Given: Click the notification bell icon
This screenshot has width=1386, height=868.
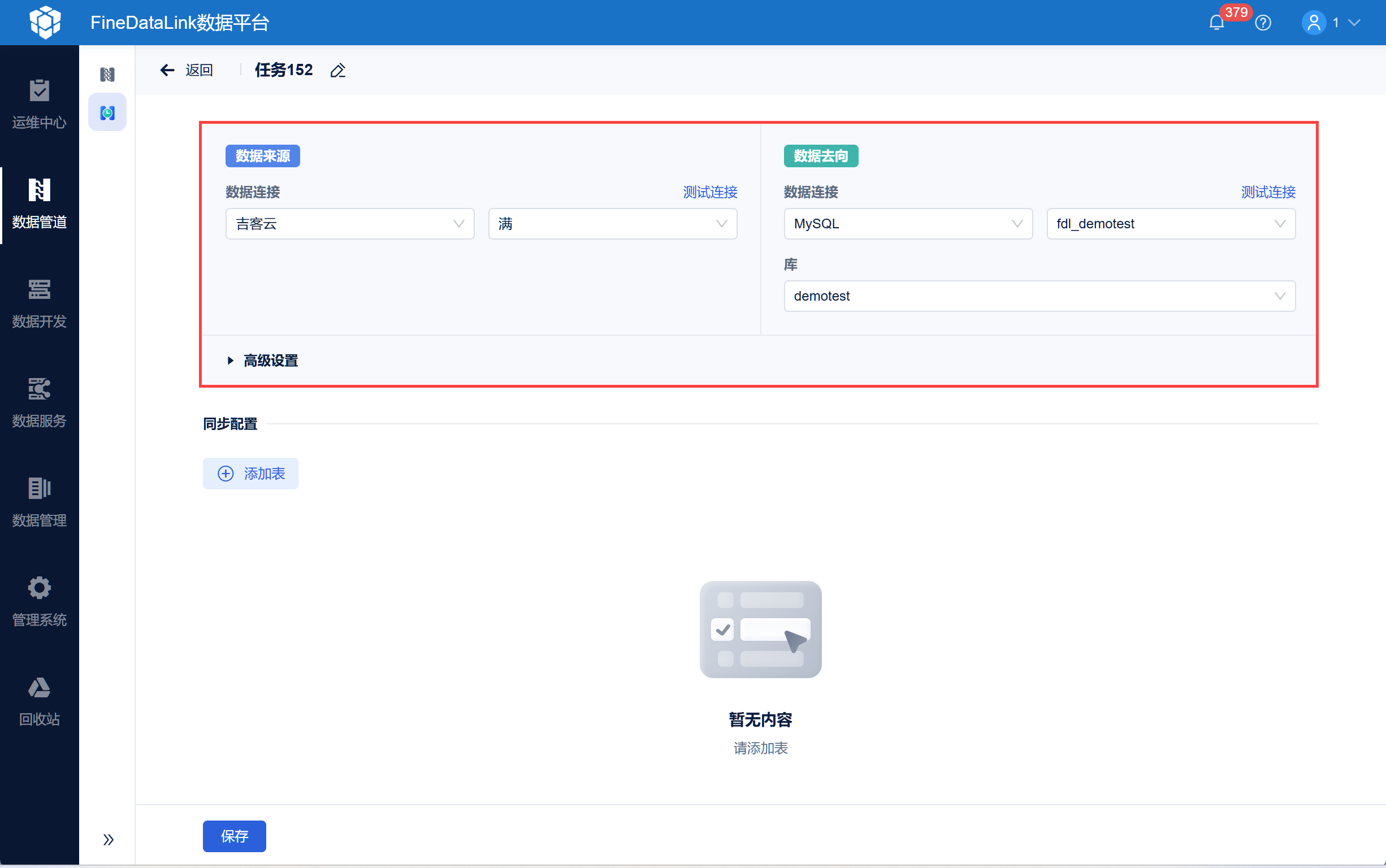Looking at the screenshot, I should [1216, 23].
